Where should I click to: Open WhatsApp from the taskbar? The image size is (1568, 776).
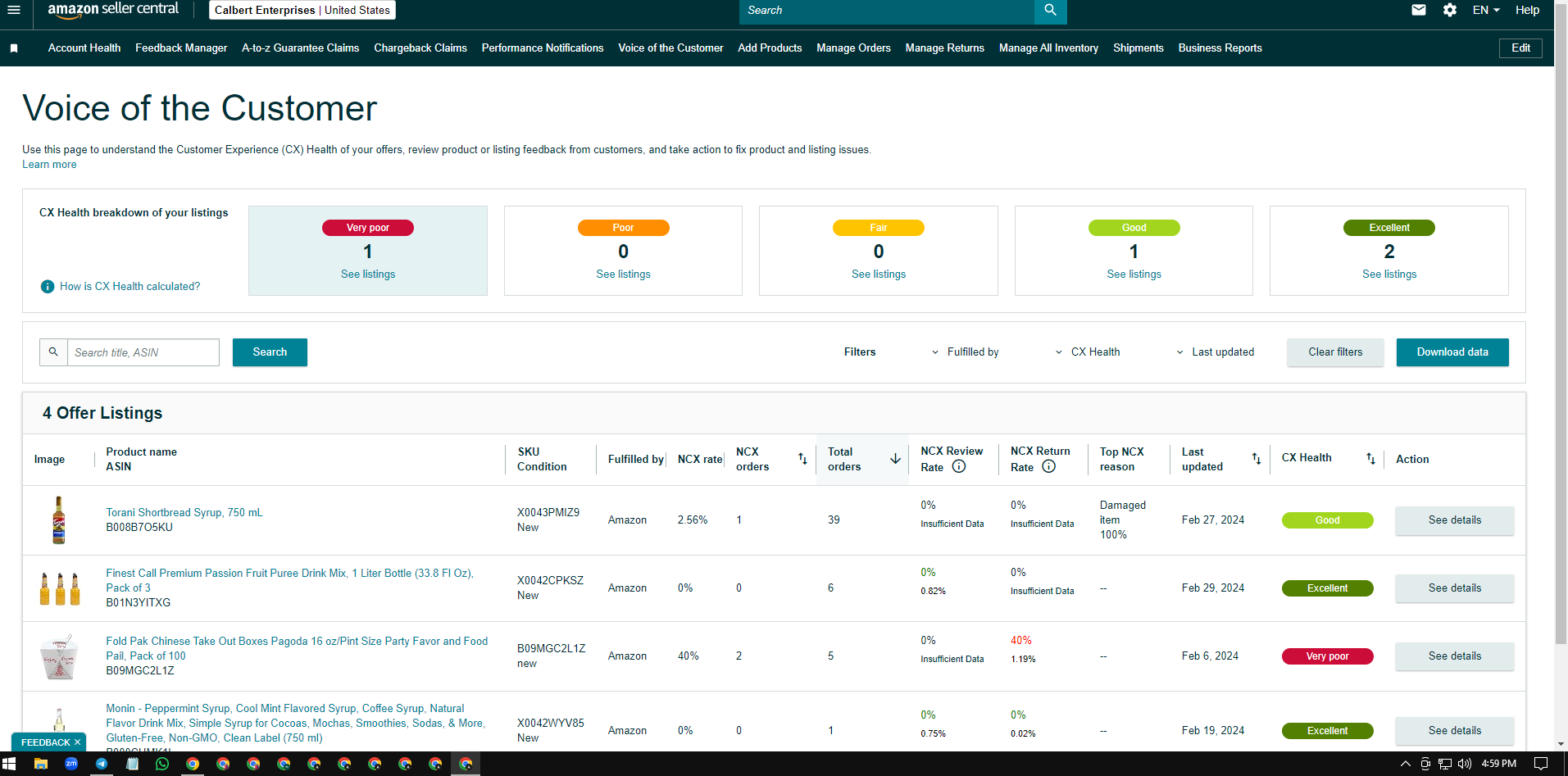[x=162, y=764]
